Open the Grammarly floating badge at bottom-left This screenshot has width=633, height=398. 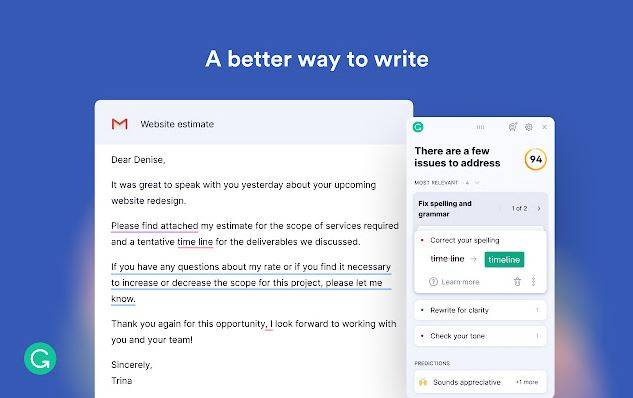tap(40, 358)
